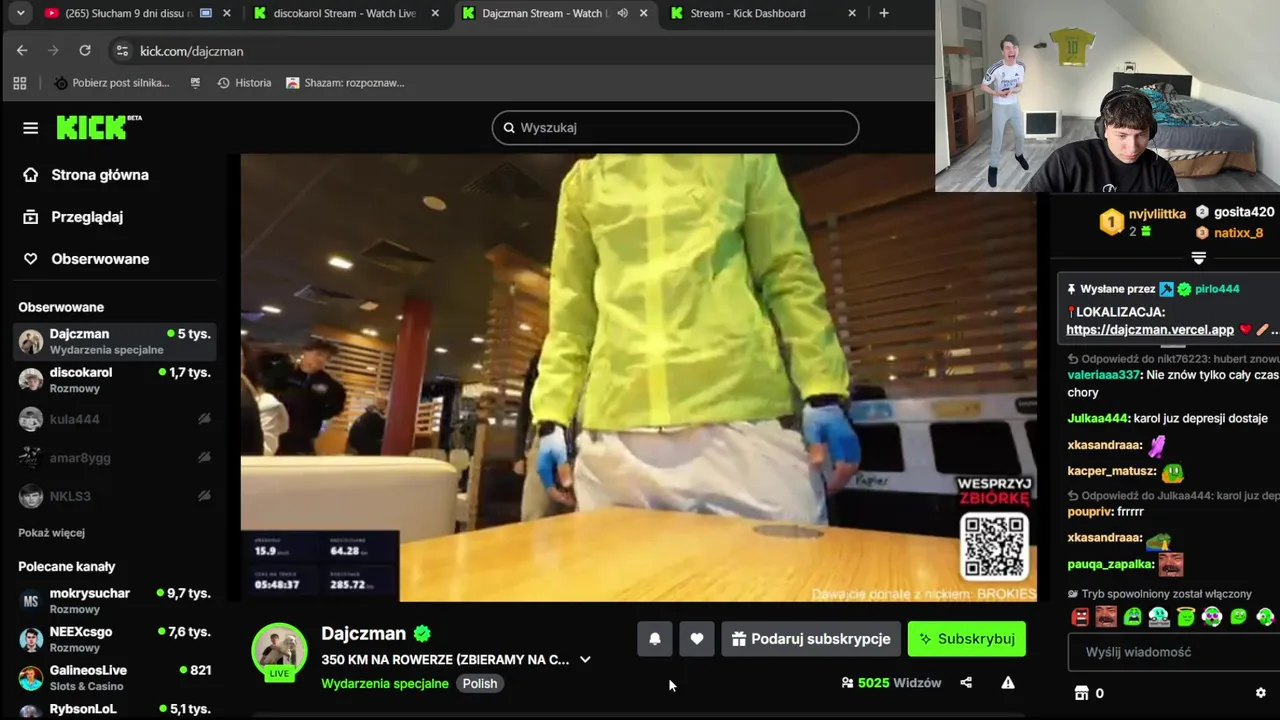
Task: Focus the Wyszukaj search box
Action: click(675, 127)
